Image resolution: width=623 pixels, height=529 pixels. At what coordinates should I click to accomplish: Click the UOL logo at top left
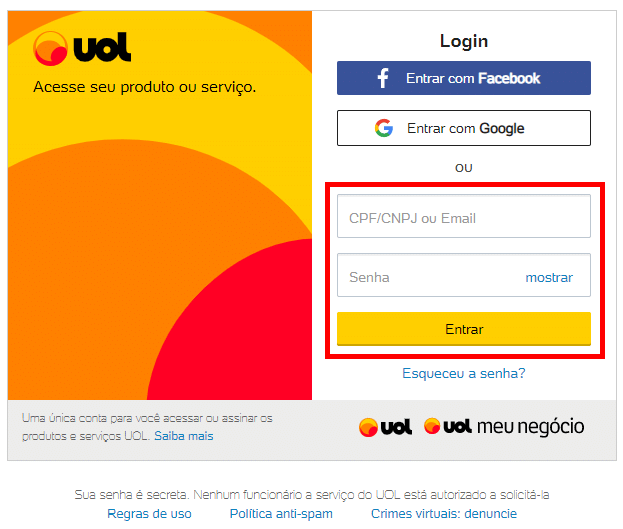(82, 48)
